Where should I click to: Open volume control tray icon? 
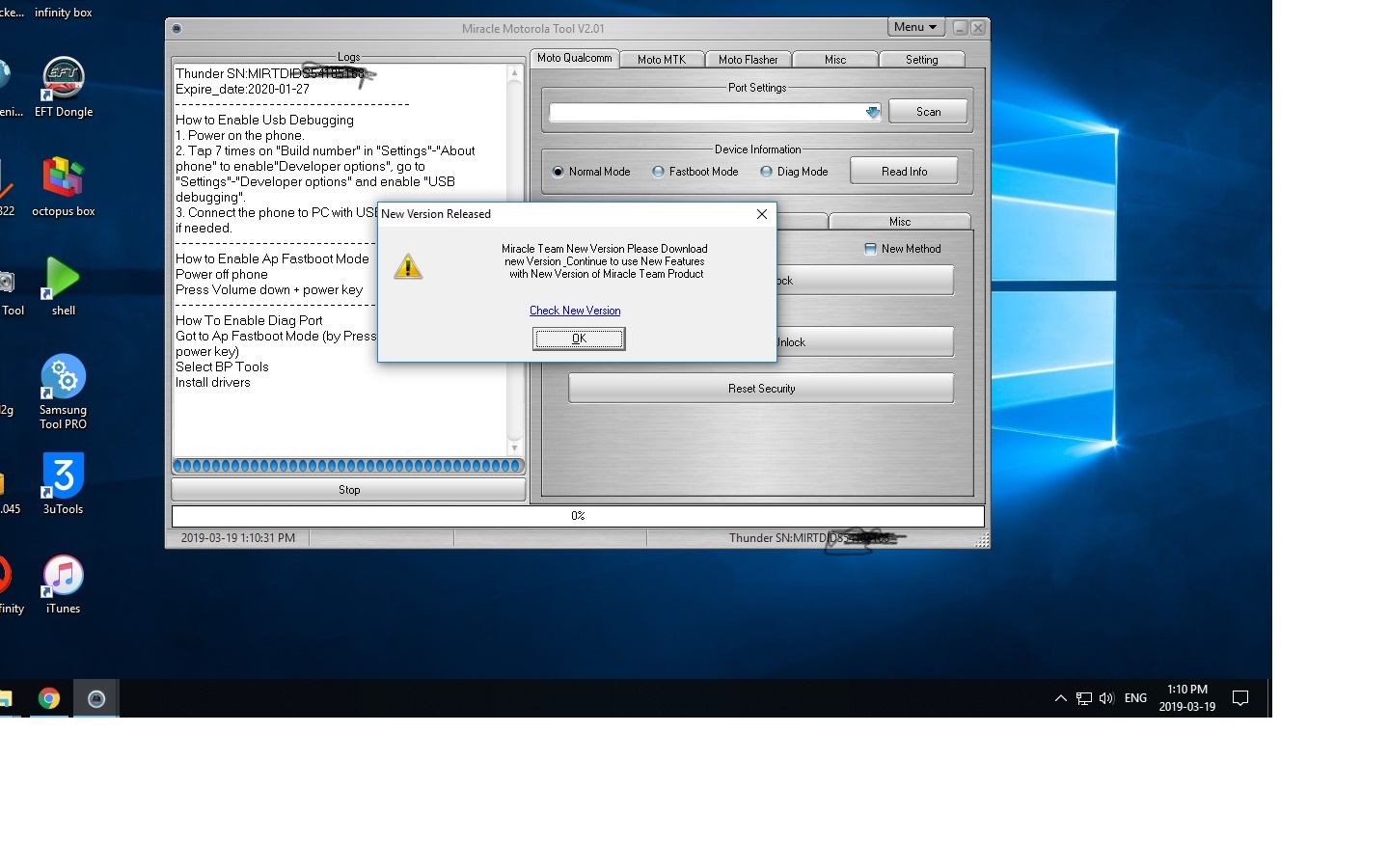click(1106, 698)
